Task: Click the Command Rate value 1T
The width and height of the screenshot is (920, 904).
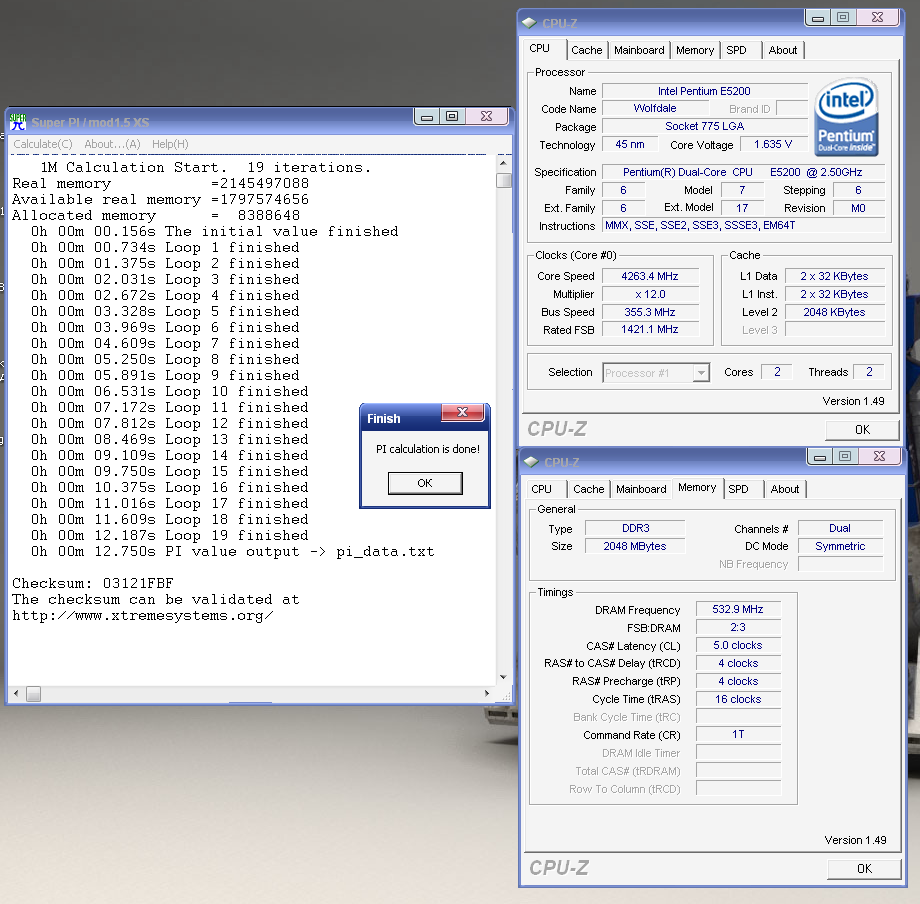Action: (738, 734)
